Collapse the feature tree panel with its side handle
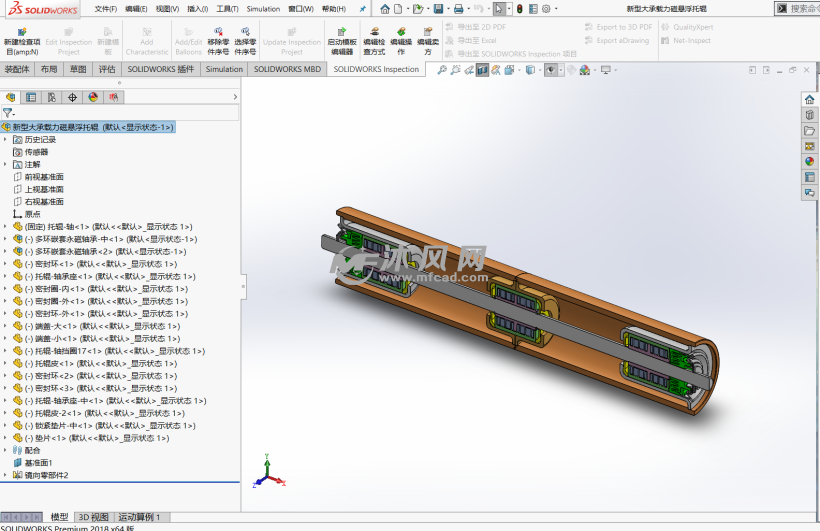This screenshot has width=820, height=531. pos(243,286)
